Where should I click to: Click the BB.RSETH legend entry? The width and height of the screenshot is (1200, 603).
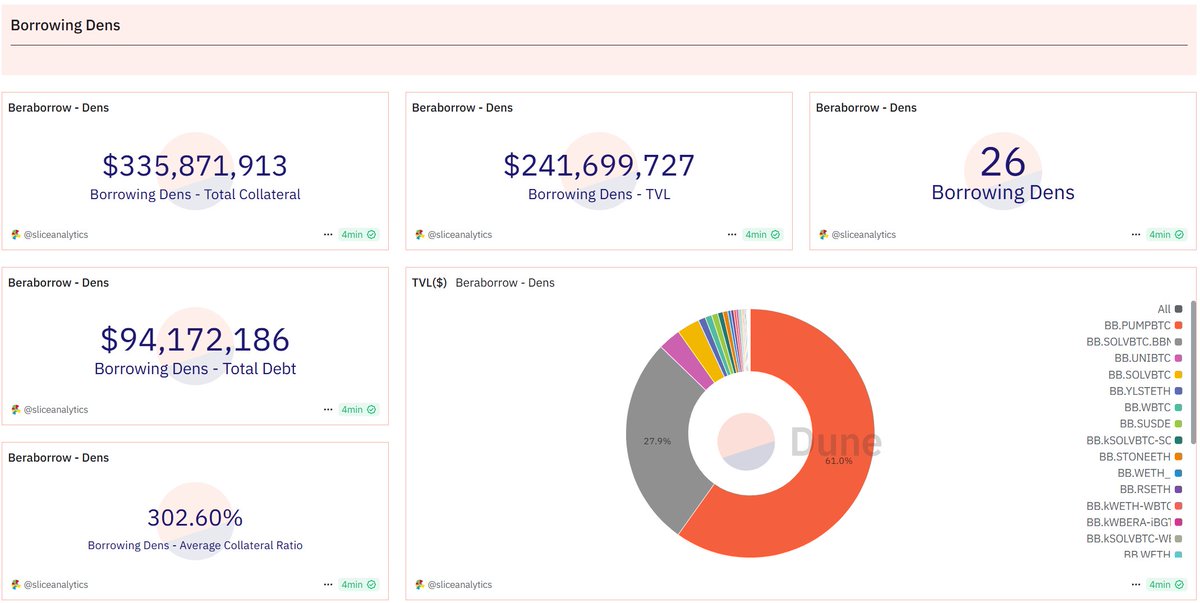(x=1153, y=489)
